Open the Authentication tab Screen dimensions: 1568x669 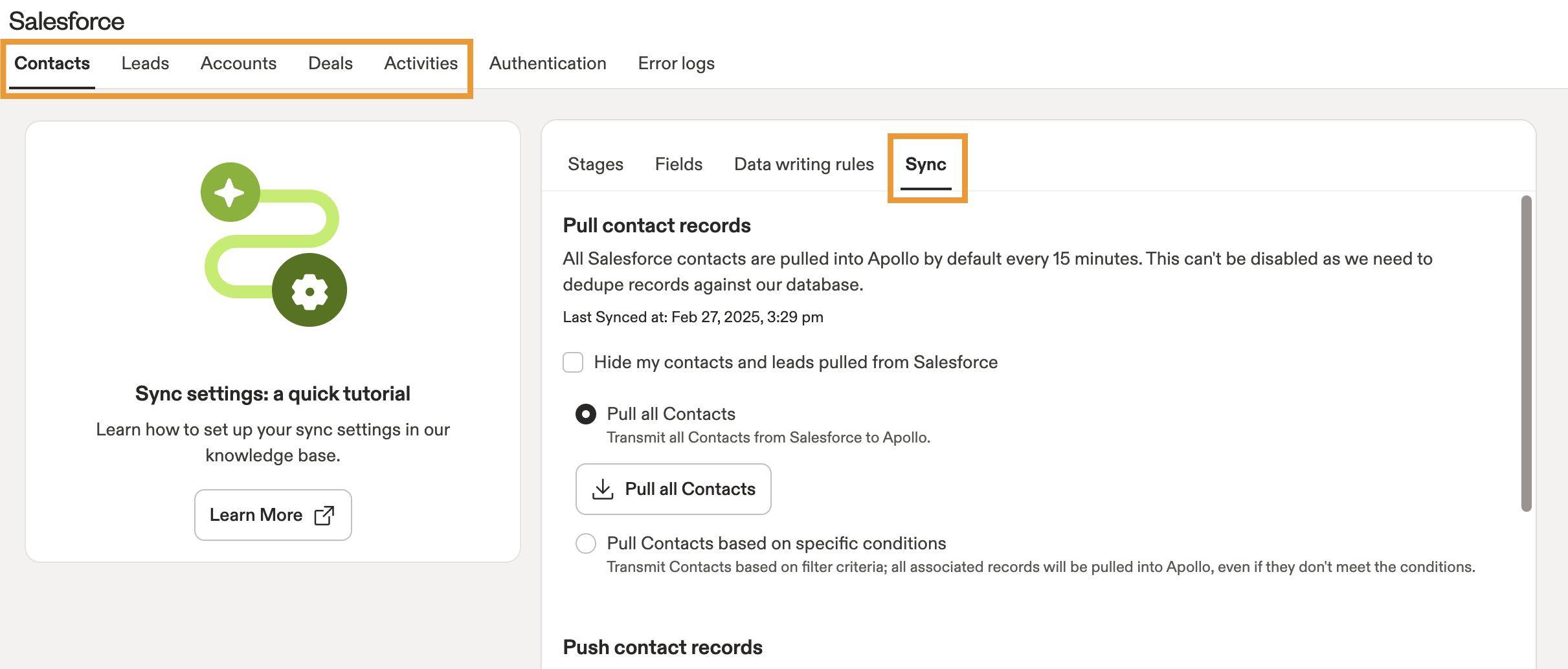coord(548,63)
